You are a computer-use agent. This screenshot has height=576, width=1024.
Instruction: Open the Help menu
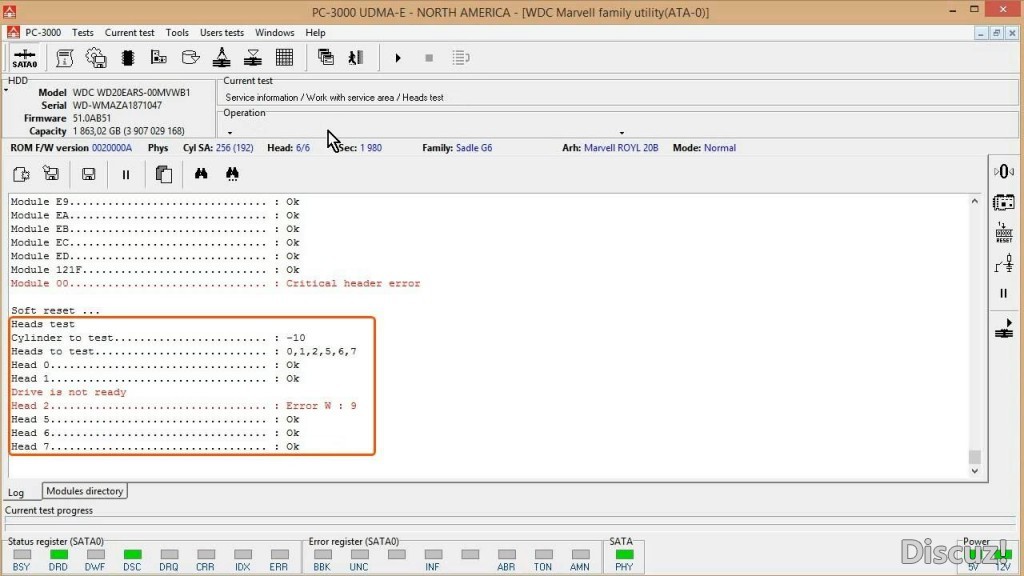click(x=315, y=33)
